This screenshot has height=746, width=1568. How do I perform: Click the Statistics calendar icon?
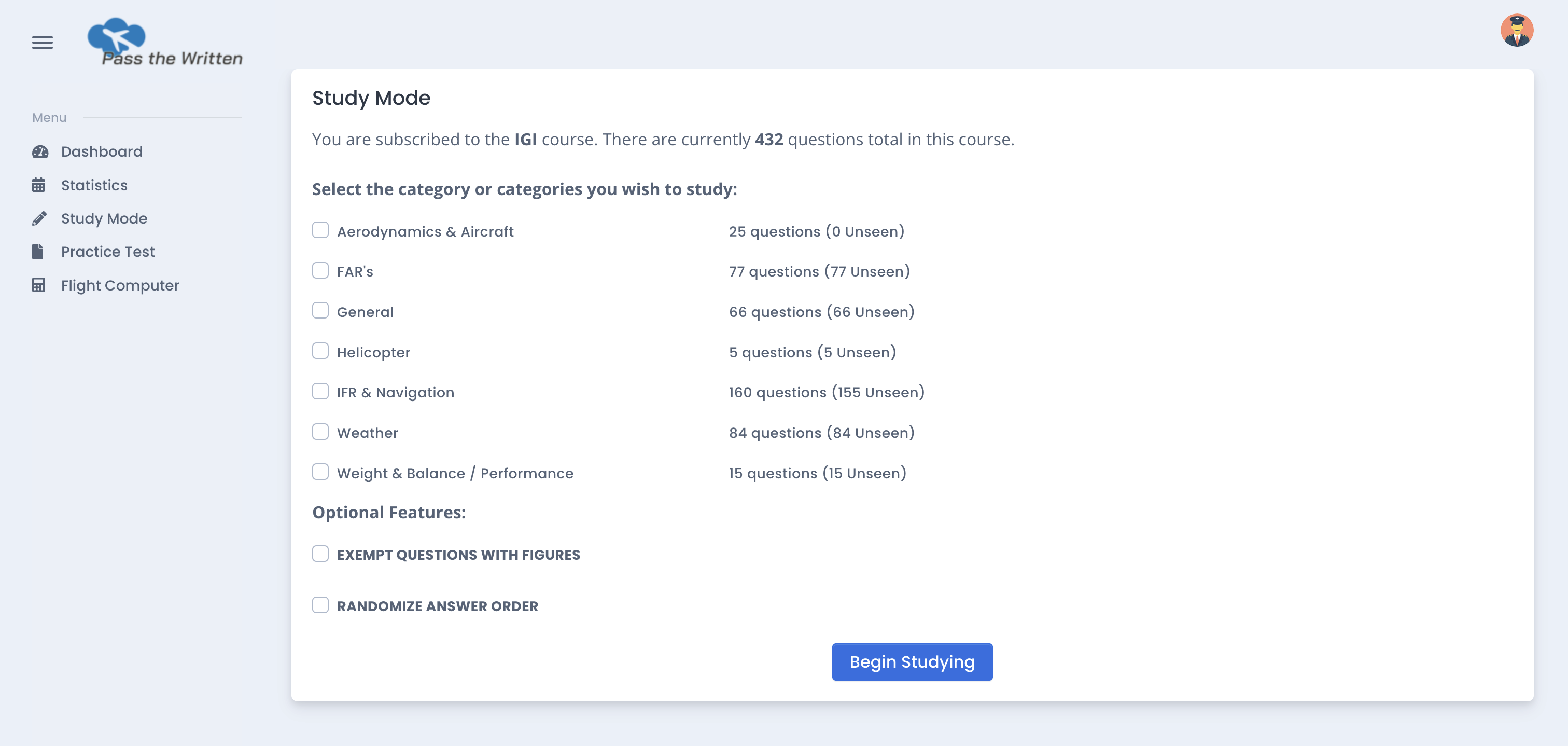38,185
